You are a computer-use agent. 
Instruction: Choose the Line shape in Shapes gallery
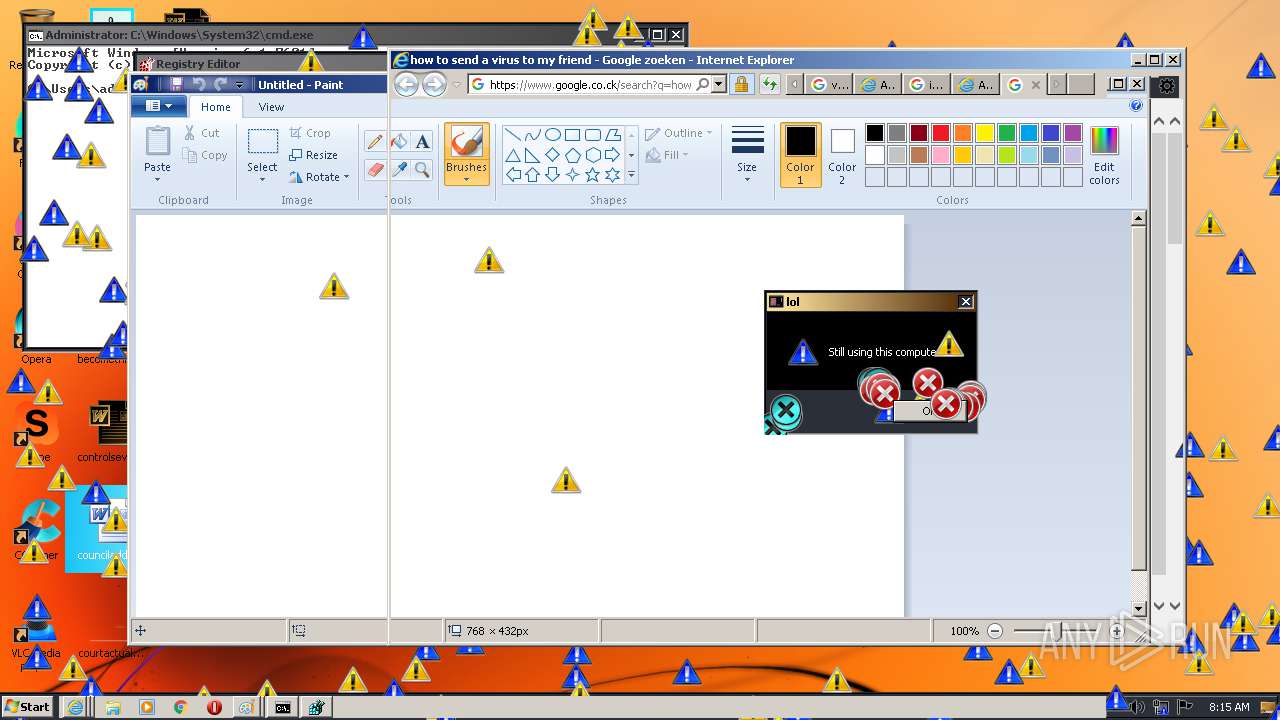point(512,135)
